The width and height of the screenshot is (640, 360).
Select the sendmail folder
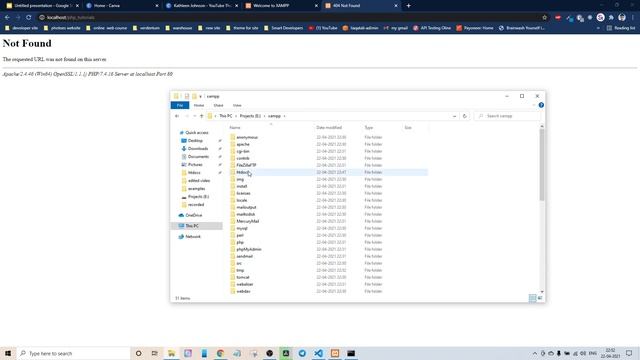[x=244, y=256]
